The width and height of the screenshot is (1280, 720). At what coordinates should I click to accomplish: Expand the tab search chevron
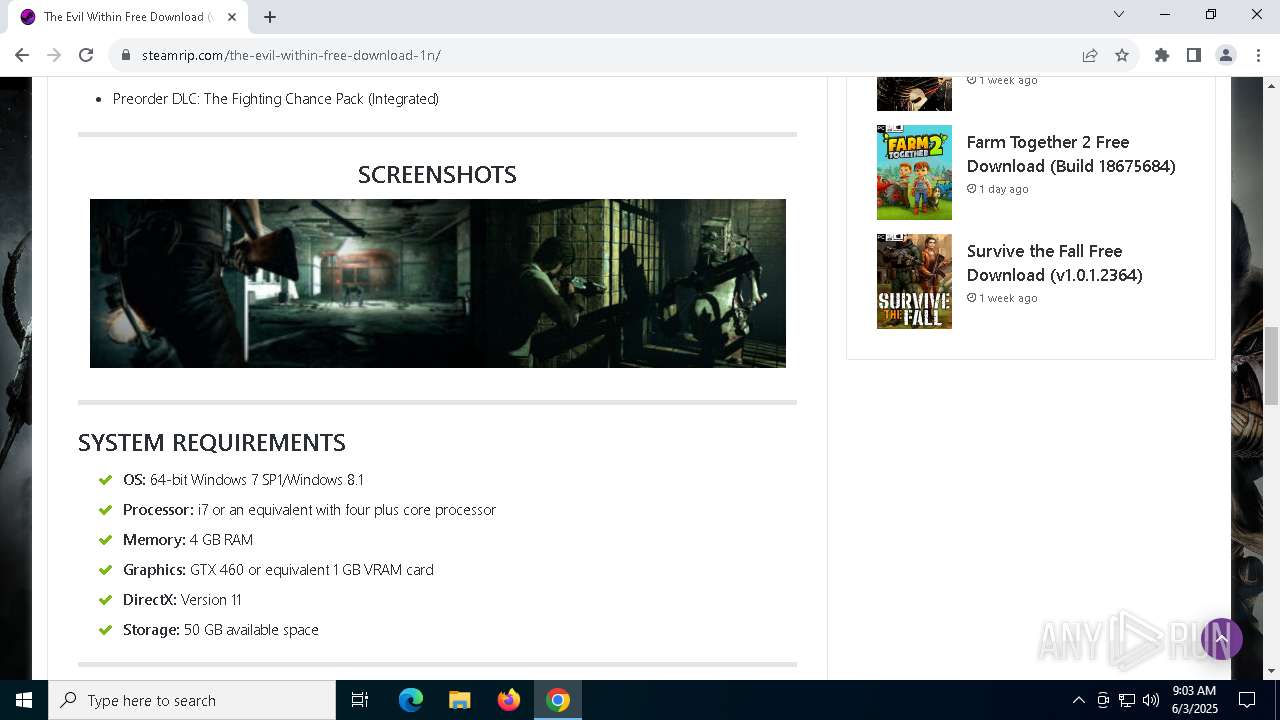[1119, 14]
